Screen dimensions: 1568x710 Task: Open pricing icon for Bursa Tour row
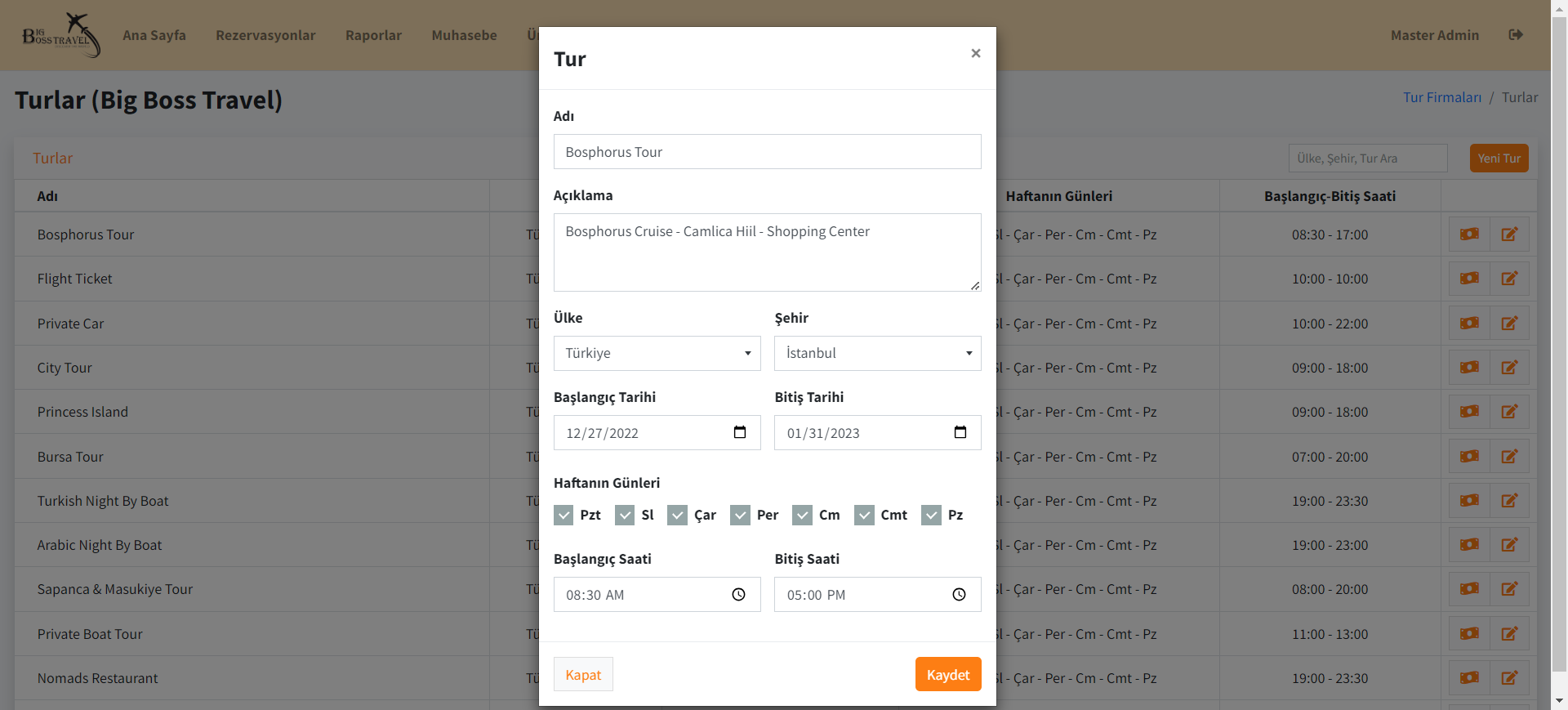click(x=1469, y=457)
